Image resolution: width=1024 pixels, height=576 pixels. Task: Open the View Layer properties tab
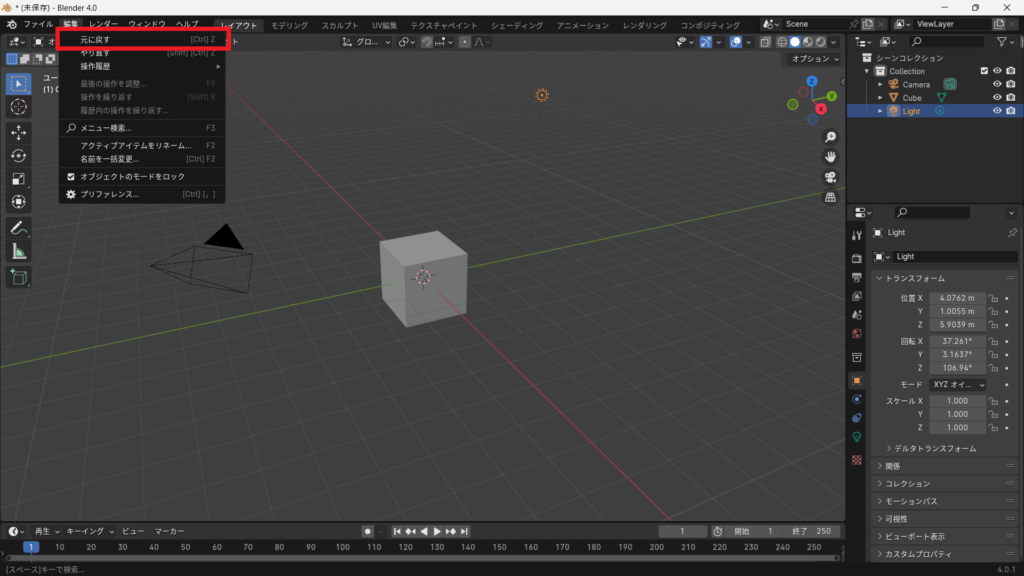coord(857,296)
